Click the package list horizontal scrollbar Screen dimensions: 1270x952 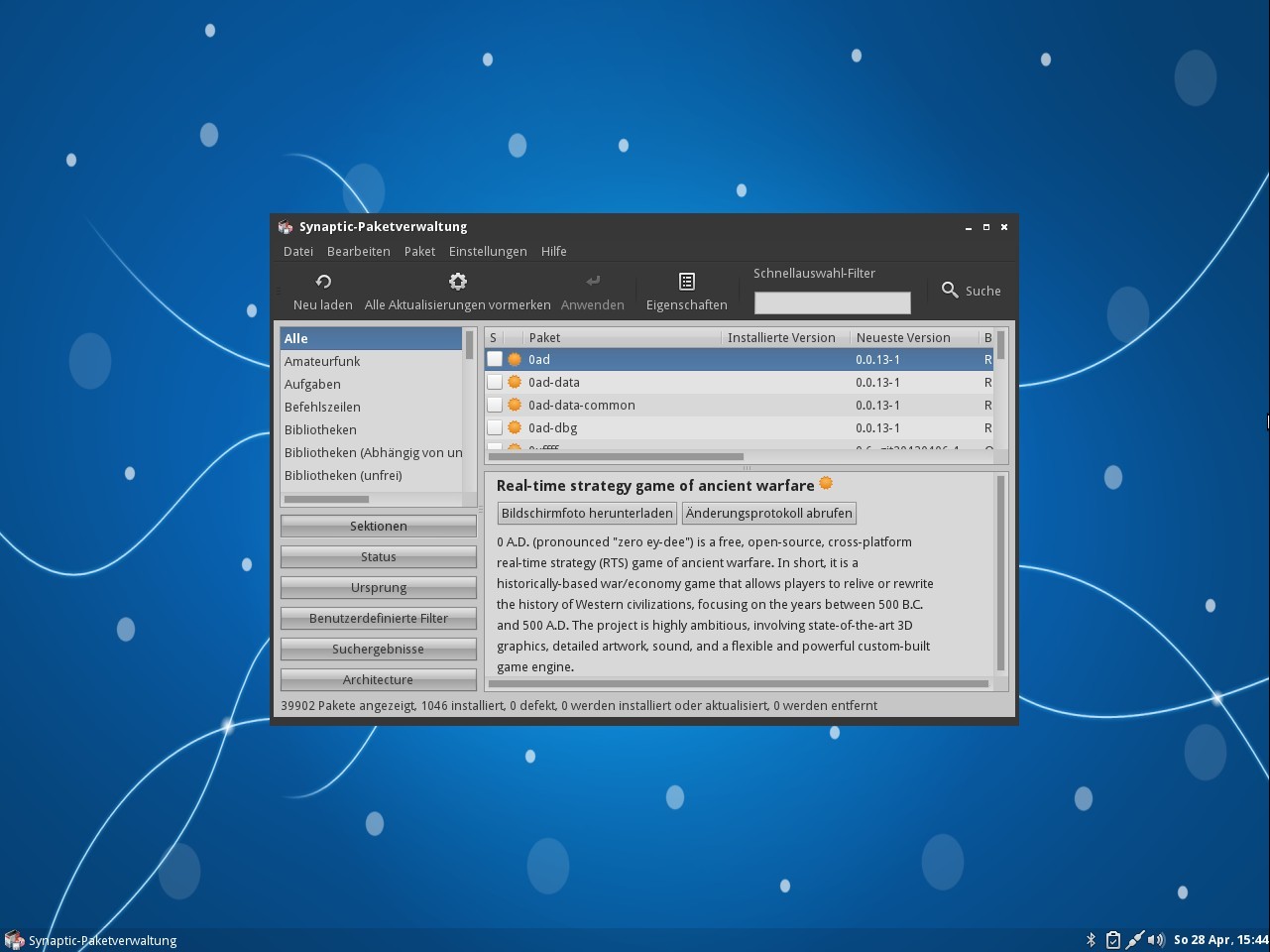[x=616, y=457]
